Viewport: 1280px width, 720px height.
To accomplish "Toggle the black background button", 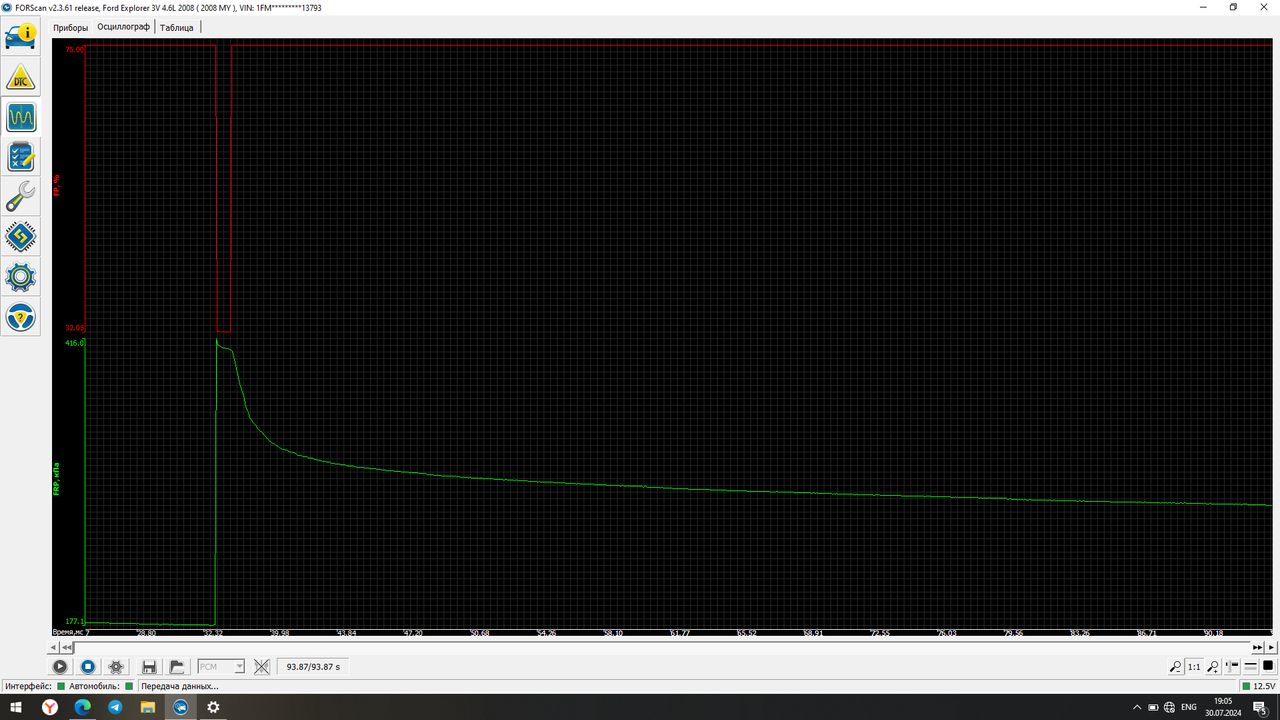I will point(1268,666).
